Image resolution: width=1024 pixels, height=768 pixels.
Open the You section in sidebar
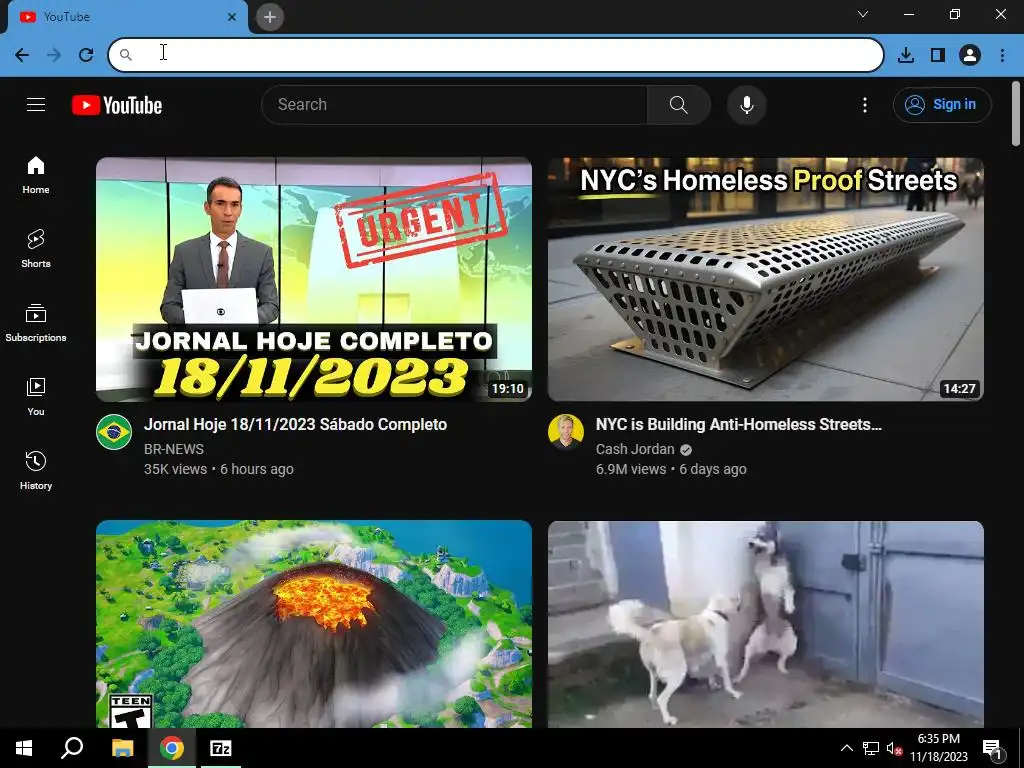pyautogui.click(x=36, y=396)
